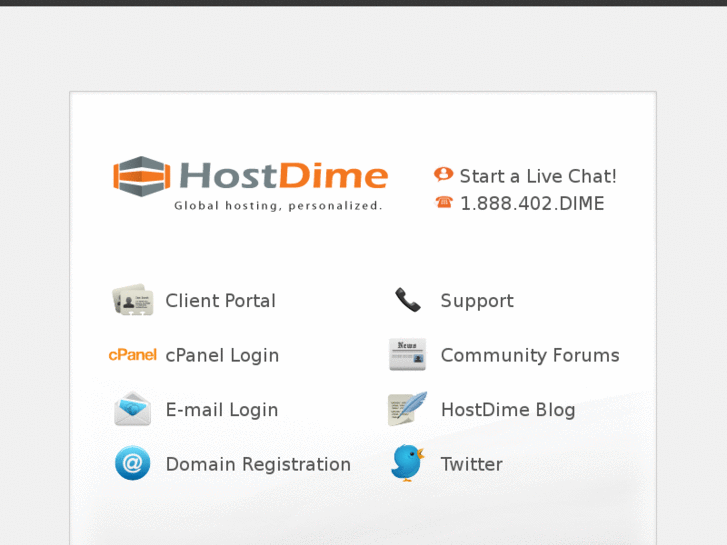The height and width of the screenshot is (545, 727).
Task: Click the feather quill Blog icon
Action: tap(407, 409)
